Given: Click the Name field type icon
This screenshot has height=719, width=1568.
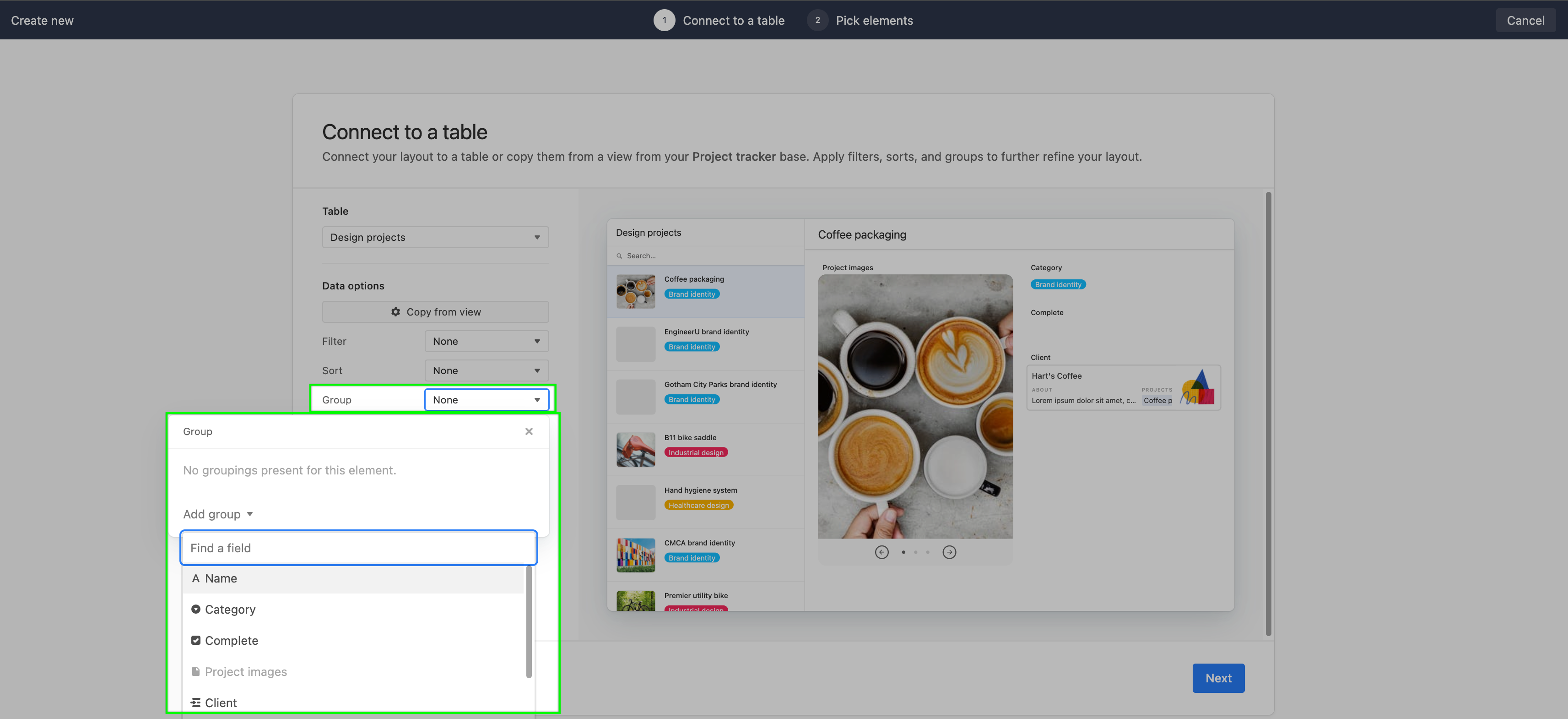Looking at the screenshot, I should (x=196, y=578).
